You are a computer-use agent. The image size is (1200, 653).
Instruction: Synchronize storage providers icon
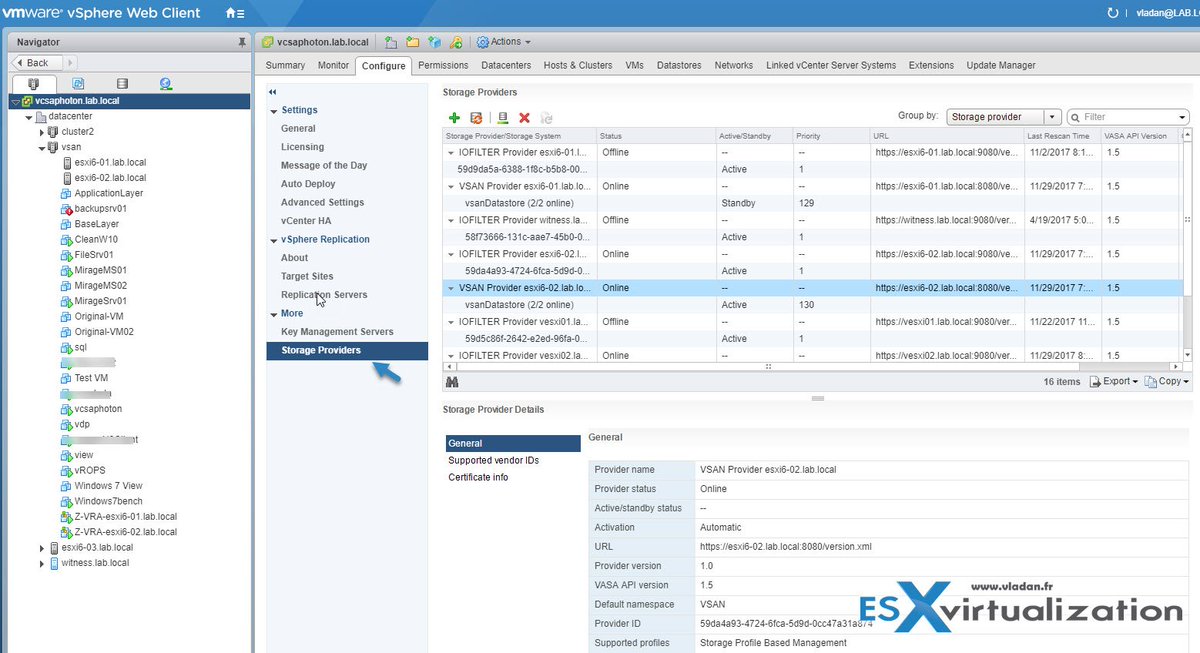pos(476,117)
